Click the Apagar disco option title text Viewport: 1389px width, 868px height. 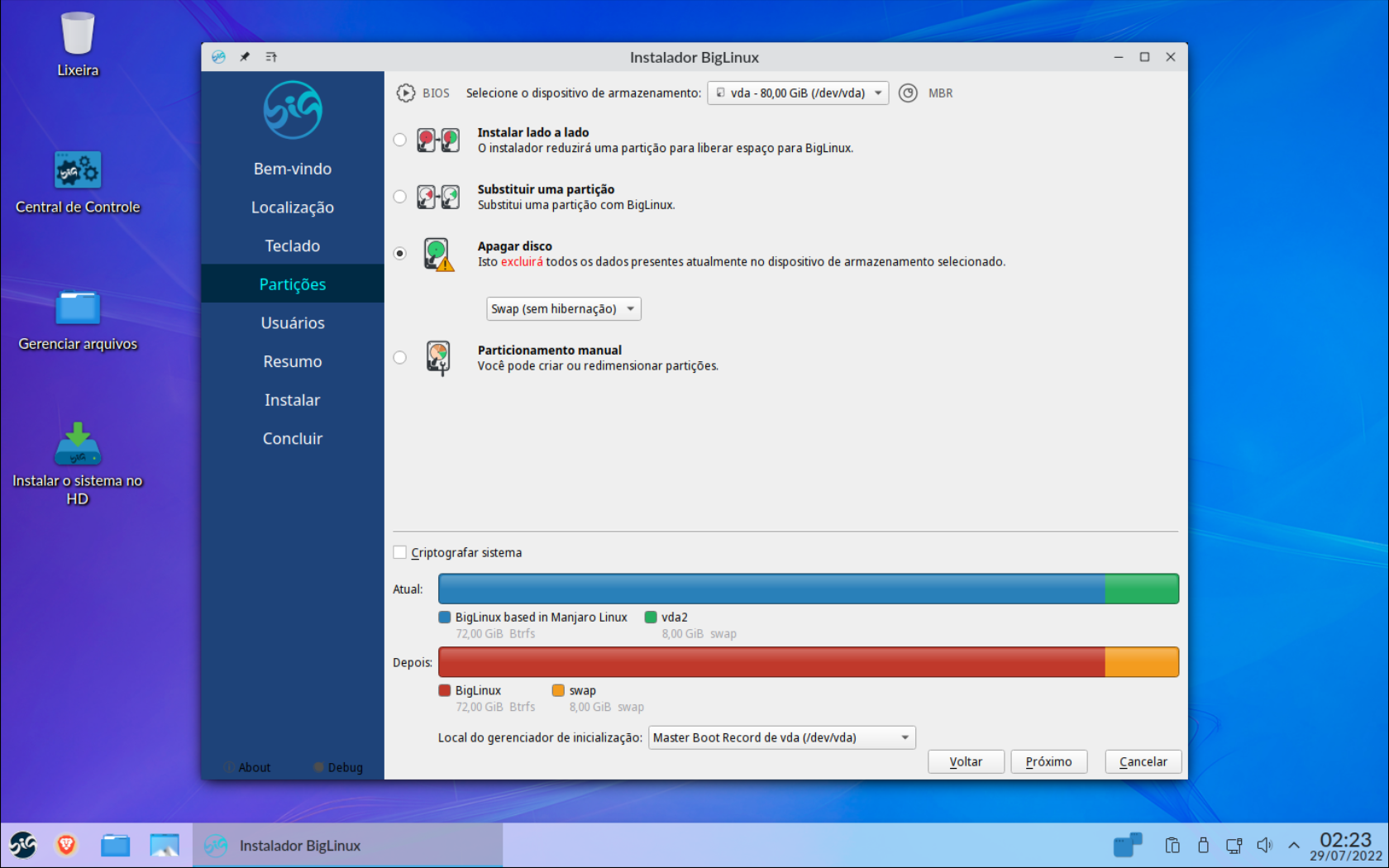[x=514, y=246]
